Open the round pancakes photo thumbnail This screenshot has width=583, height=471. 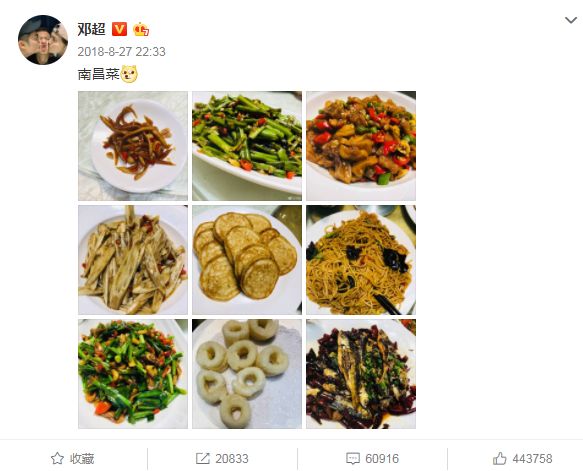247,260
